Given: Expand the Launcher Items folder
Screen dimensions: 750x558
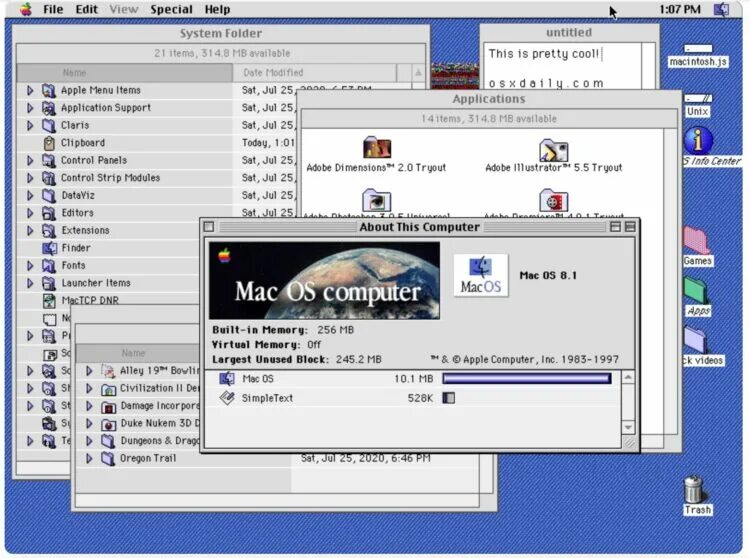Looking at the screenshot, I should coord(30,283).
